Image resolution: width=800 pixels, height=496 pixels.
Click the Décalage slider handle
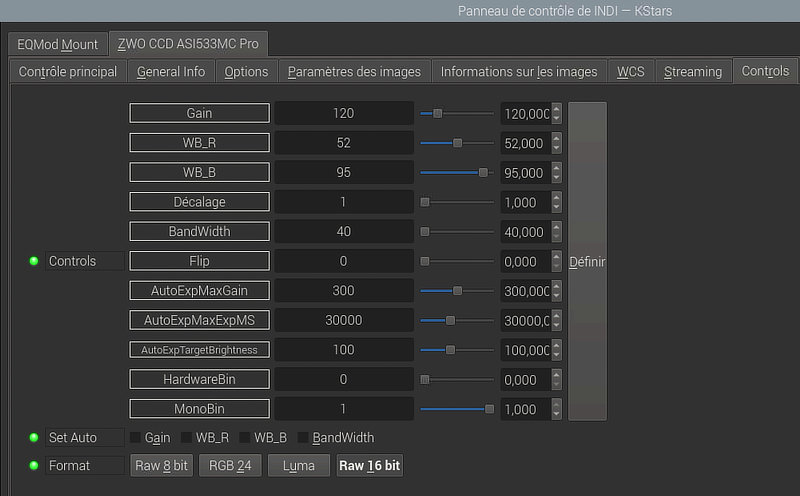pyautogui.click(x=424, y=202)
